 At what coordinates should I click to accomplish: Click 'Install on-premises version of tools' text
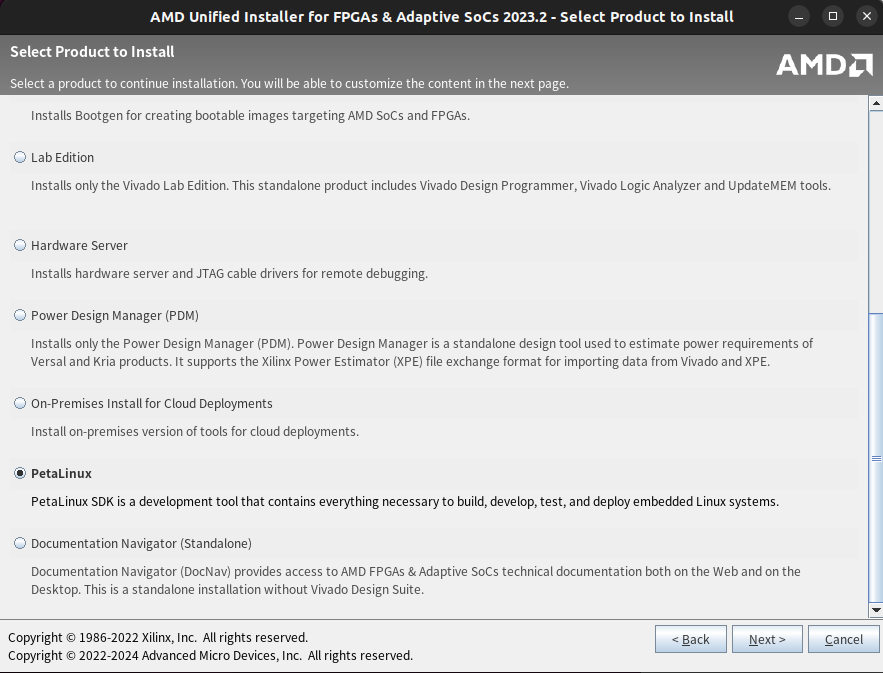pyautogui.click(x=195, y=431)
